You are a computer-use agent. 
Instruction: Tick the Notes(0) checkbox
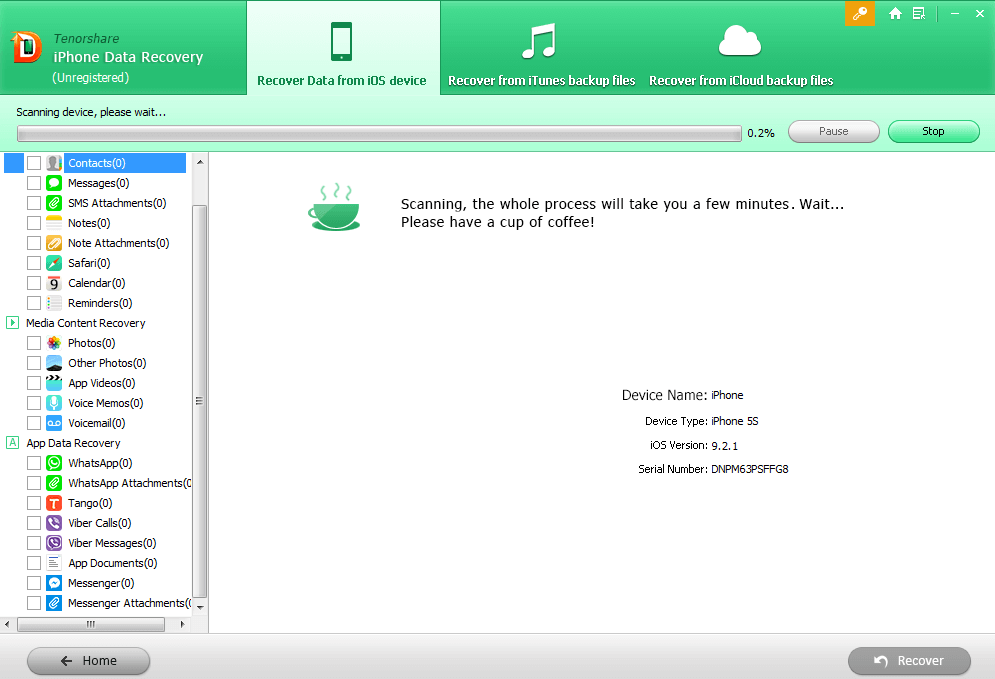tap(34, 223)
